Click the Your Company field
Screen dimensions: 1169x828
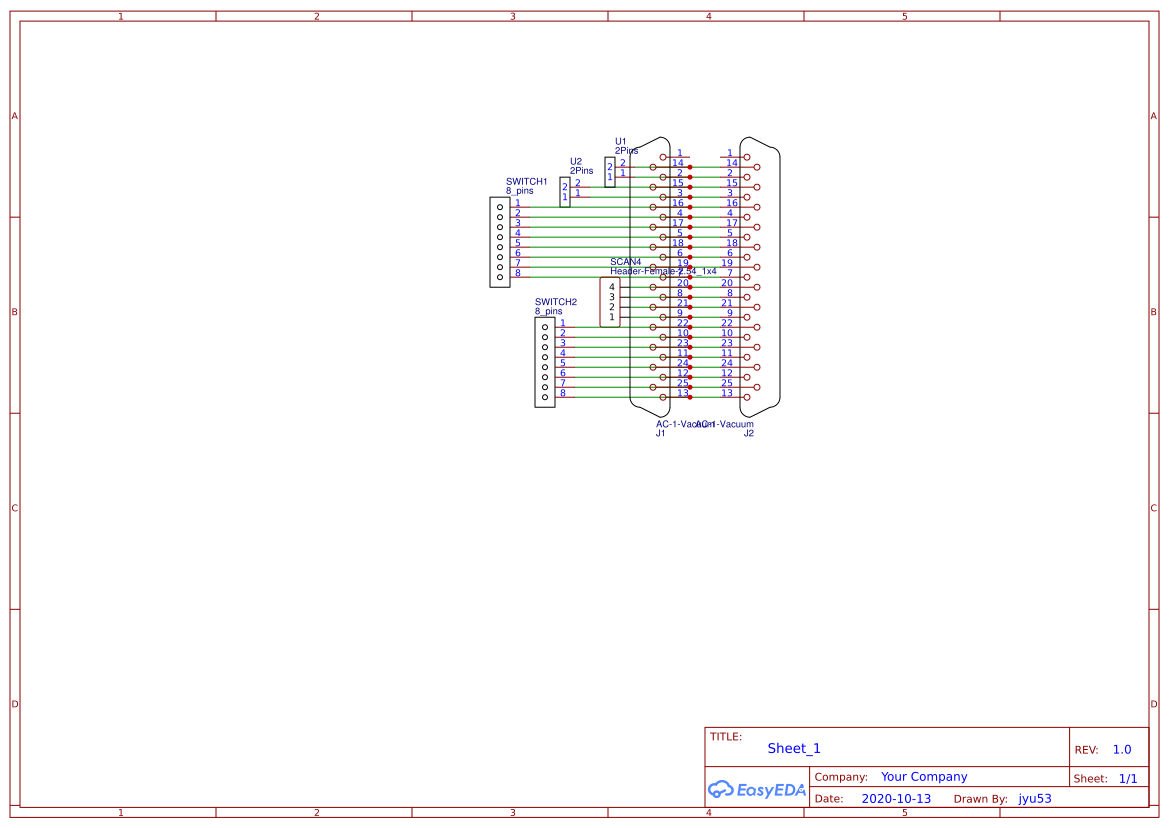click(x=923, y=776)
